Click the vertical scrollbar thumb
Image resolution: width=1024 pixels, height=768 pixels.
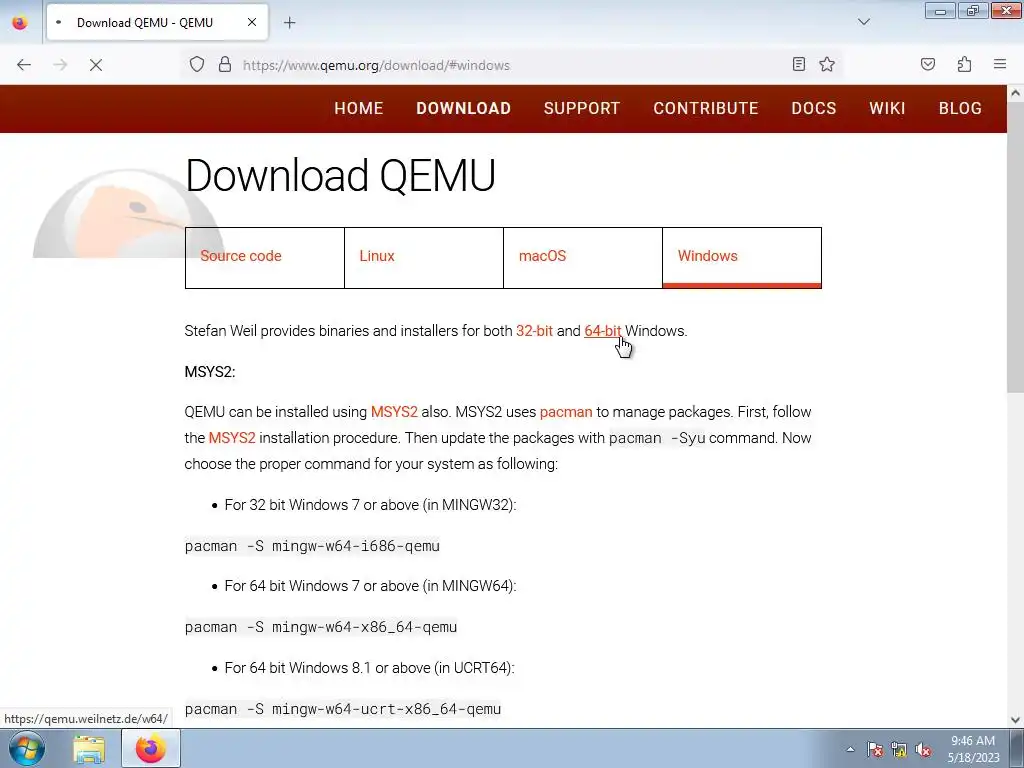click(x=1015, y=248)
